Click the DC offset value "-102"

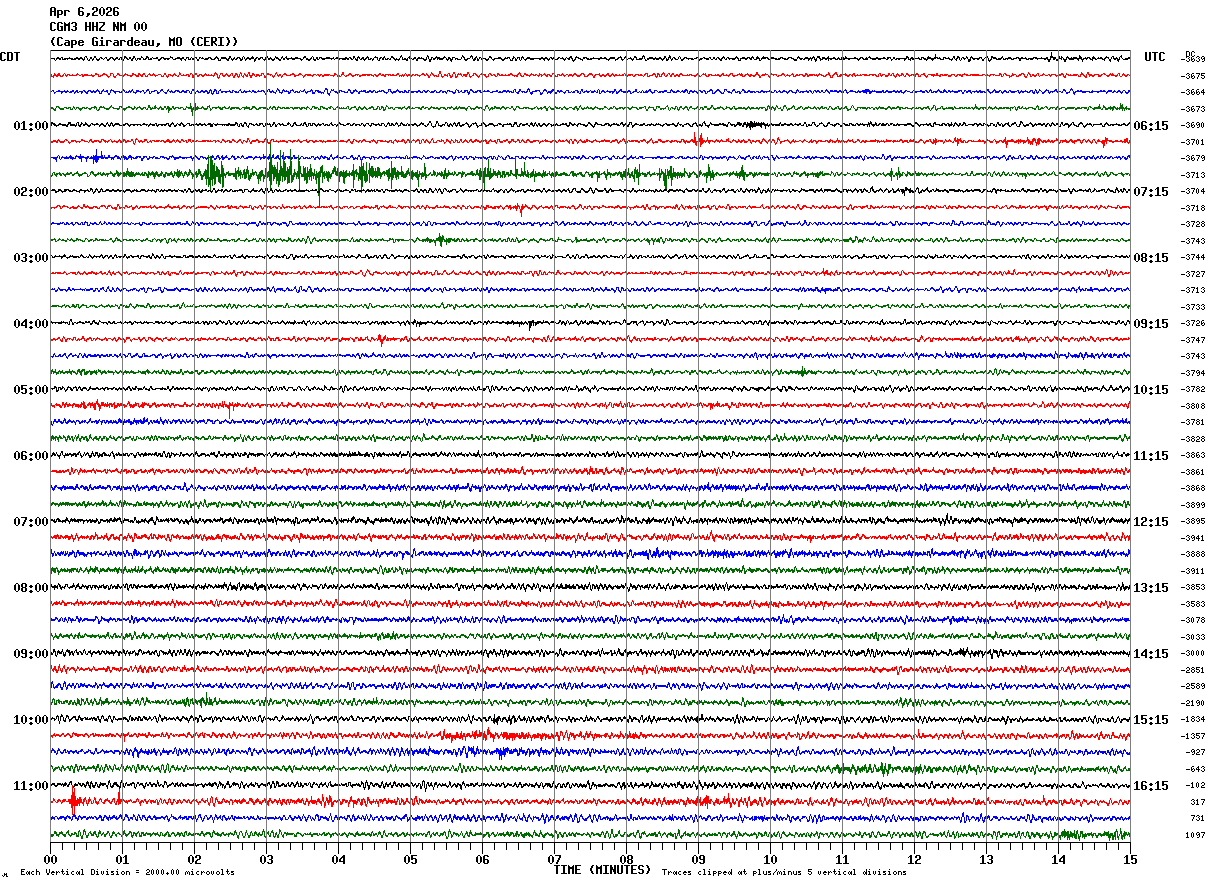[x=1195, y=785]
